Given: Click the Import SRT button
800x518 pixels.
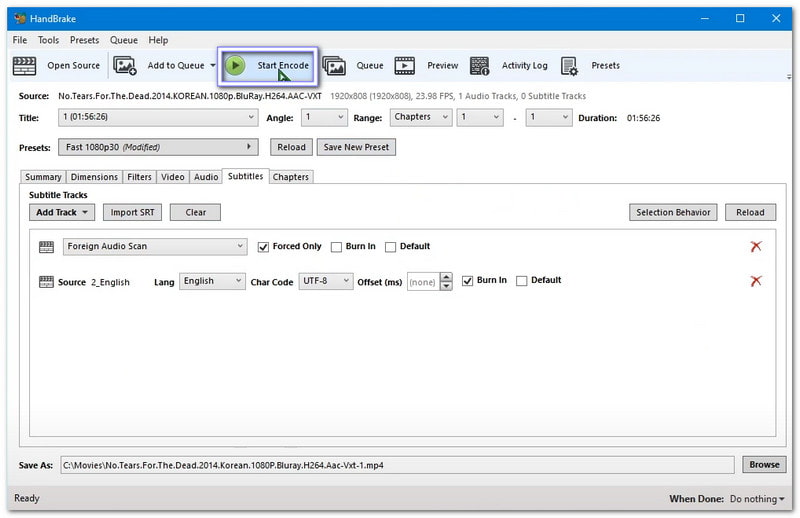Looking at the screenshot, I should click(x=132, y=212).
